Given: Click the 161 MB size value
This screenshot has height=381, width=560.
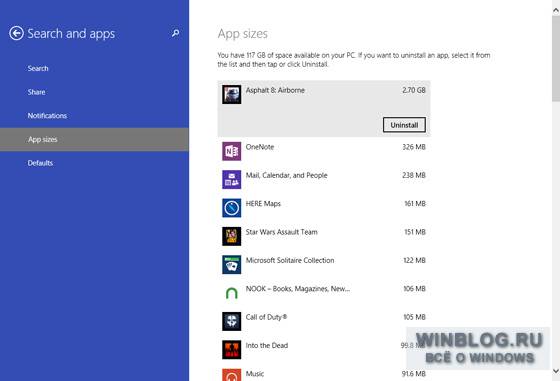Looking at the screenshot, I should [x=415, y=204].
